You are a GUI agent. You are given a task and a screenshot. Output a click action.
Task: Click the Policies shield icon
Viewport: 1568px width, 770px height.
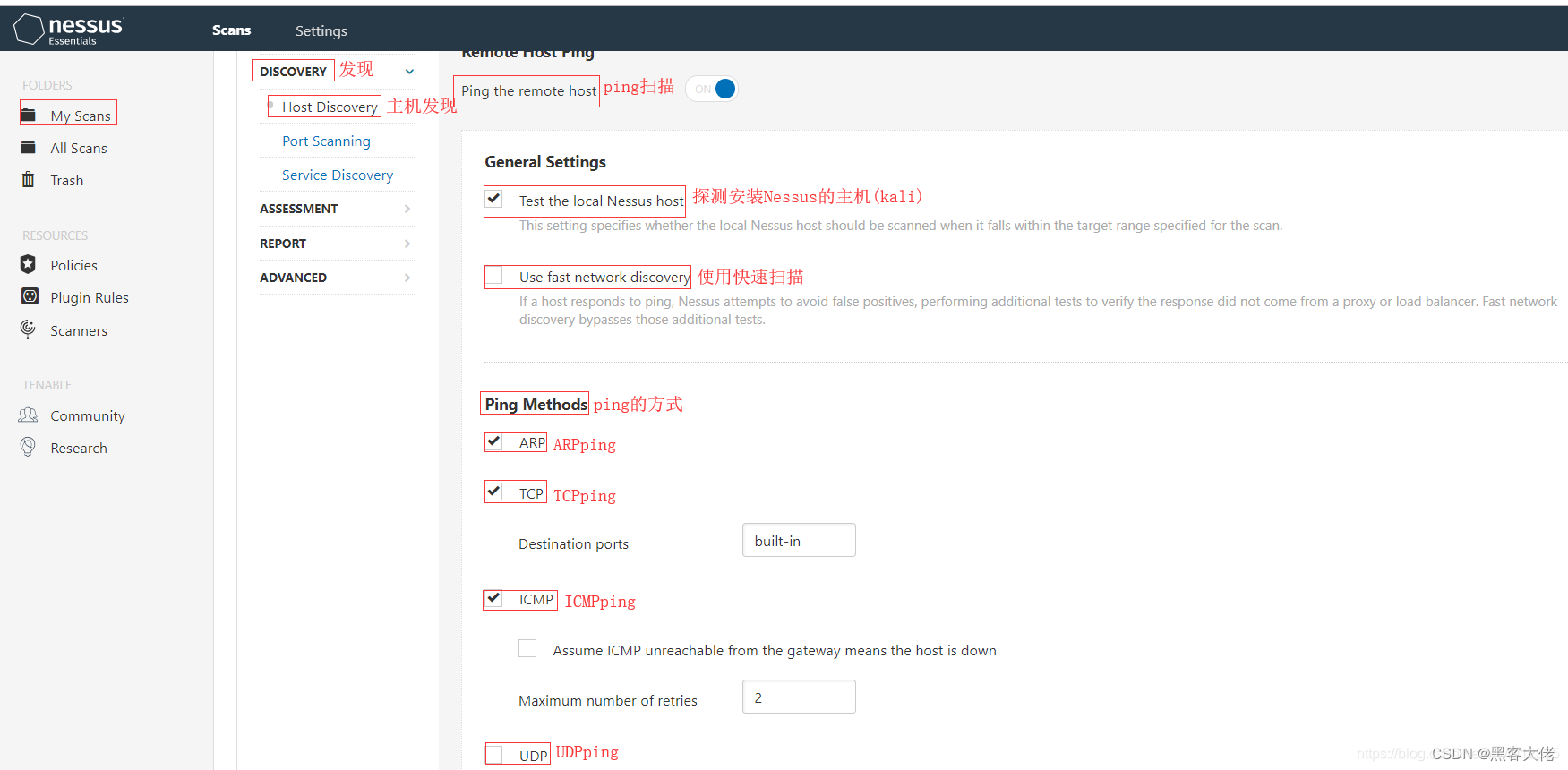point(29,265)
